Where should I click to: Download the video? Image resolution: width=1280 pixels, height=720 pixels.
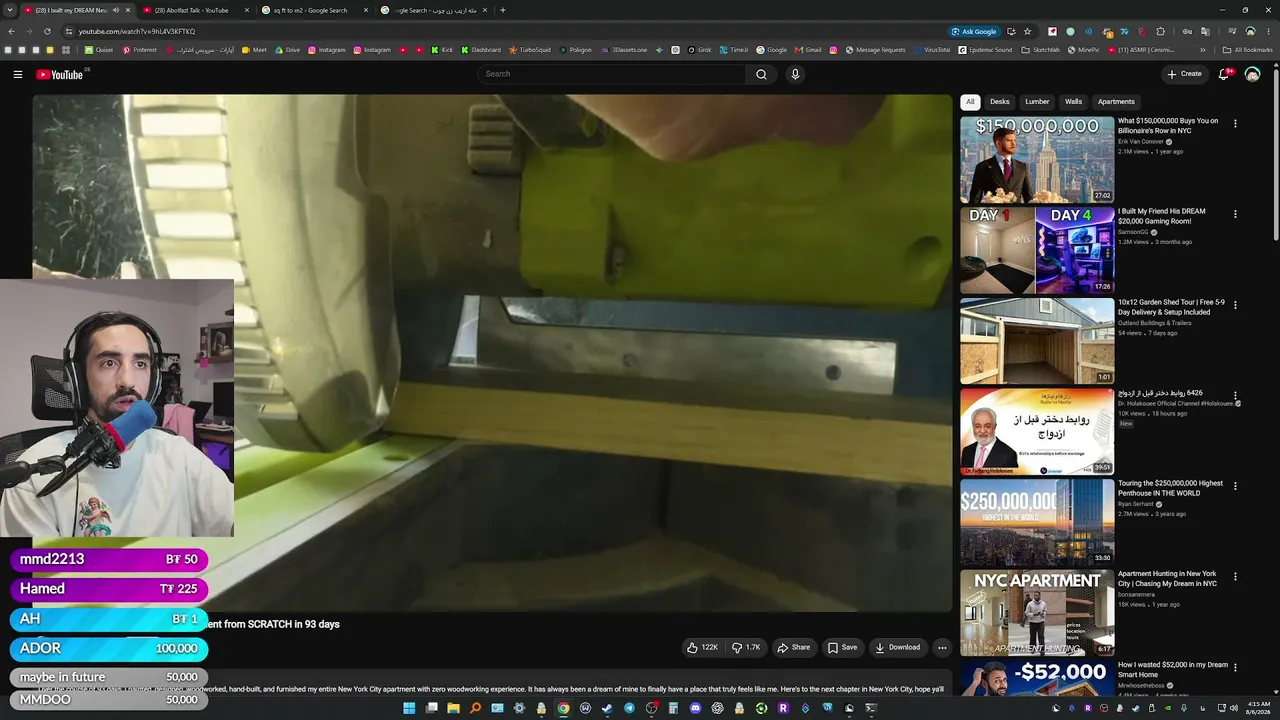tap(898, 648)
